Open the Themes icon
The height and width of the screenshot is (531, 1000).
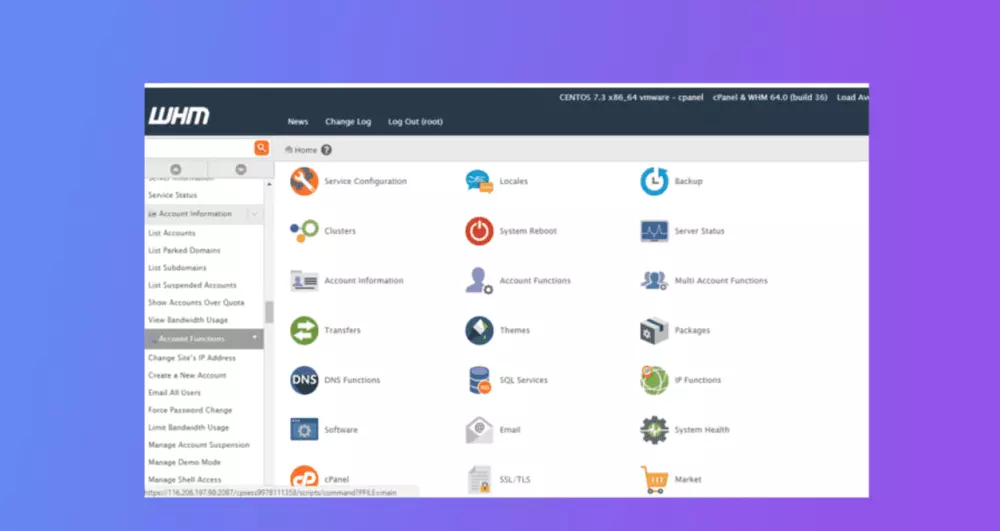coord(479,330)
